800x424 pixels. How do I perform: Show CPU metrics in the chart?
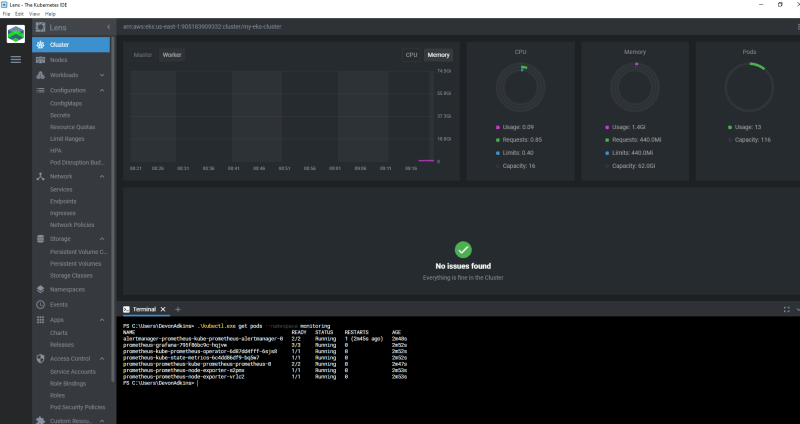[x=411, y=55]
